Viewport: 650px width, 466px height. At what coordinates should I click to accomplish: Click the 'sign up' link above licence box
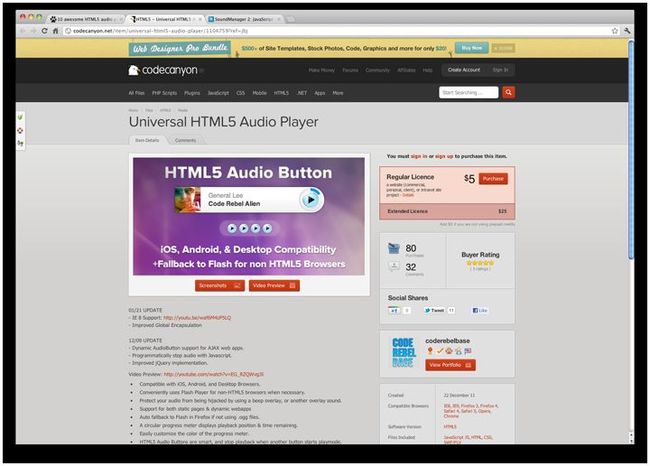click(x=444, y=156)
